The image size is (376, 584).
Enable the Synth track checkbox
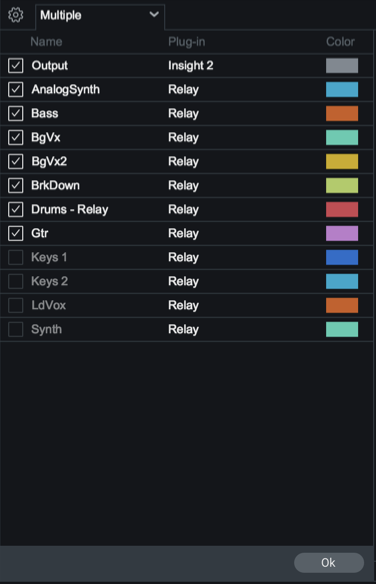tap(16, 329)
